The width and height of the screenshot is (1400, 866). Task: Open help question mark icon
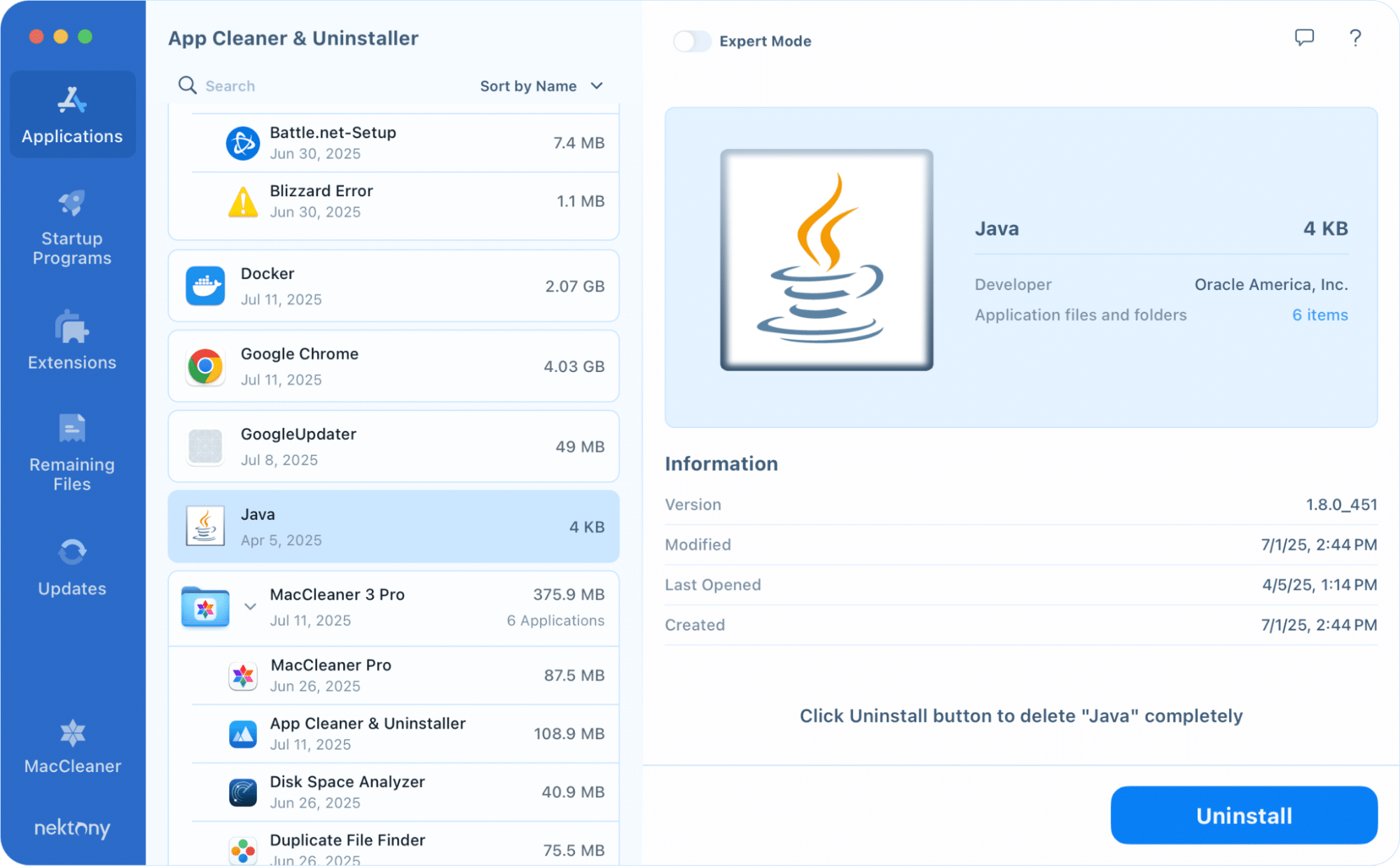1355,38
